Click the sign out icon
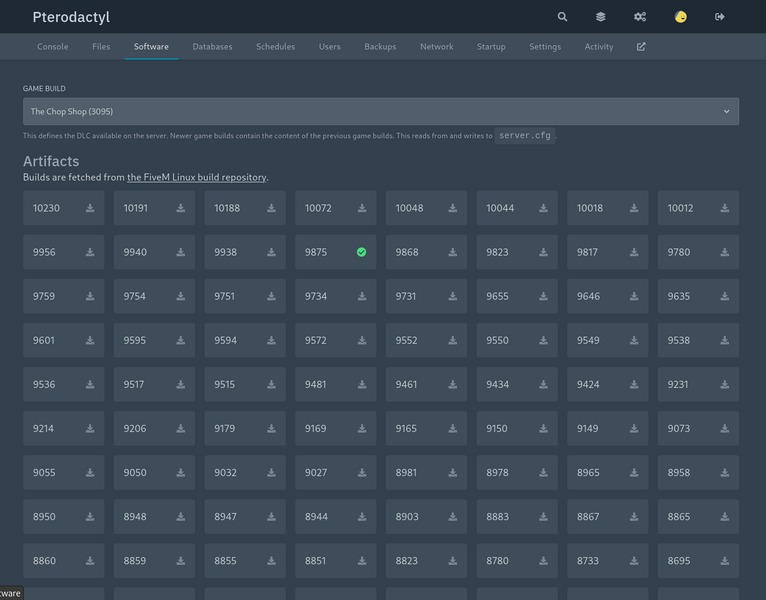The height and width of the screenshot is (600, 766). [x=720, y=17]
